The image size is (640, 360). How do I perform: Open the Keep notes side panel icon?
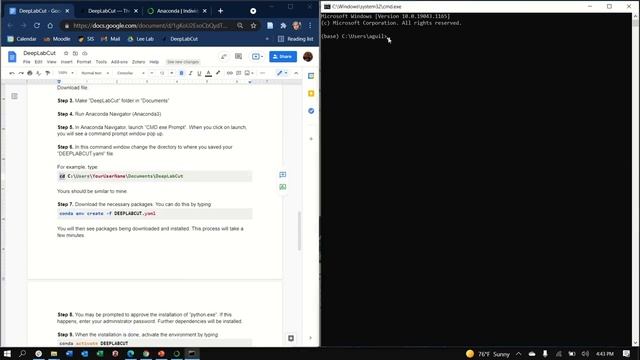click(311, 93)
